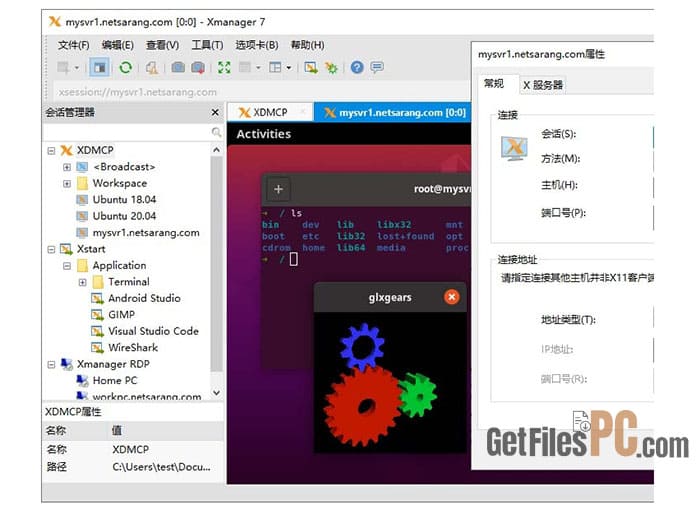Select the Xmanager RDP icon
700x523 pixels.
point(67,364)
